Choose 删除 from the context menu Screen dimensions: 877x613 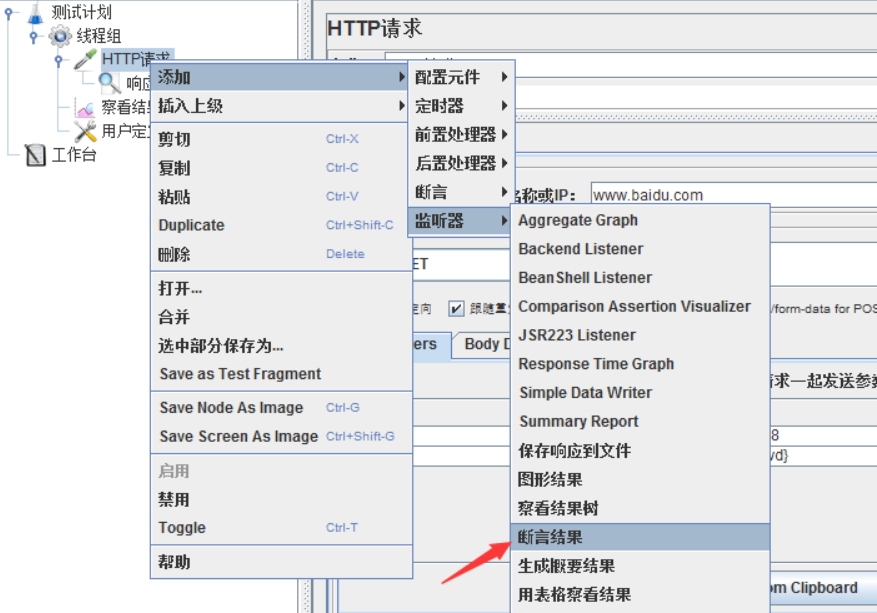point(281,254)
